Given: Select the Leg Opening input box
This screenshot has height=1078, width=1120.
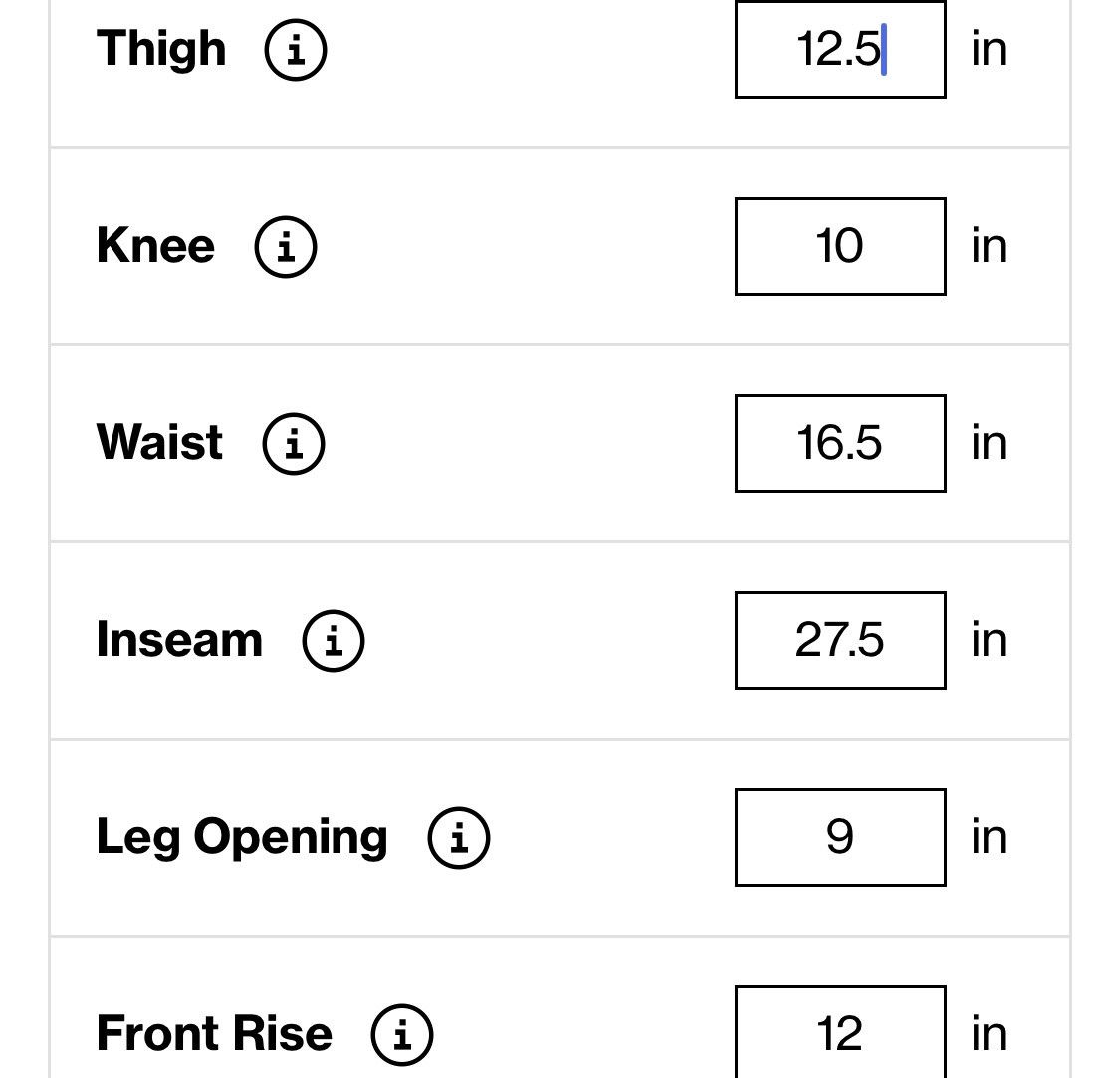Looking at the screenshot, I should (x=840, y=838).
